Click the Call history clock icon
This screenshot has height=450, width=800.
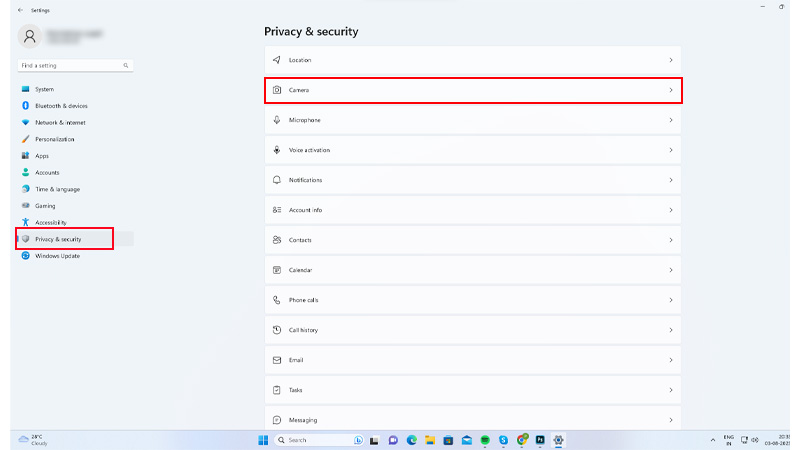(x=277, y=330)
